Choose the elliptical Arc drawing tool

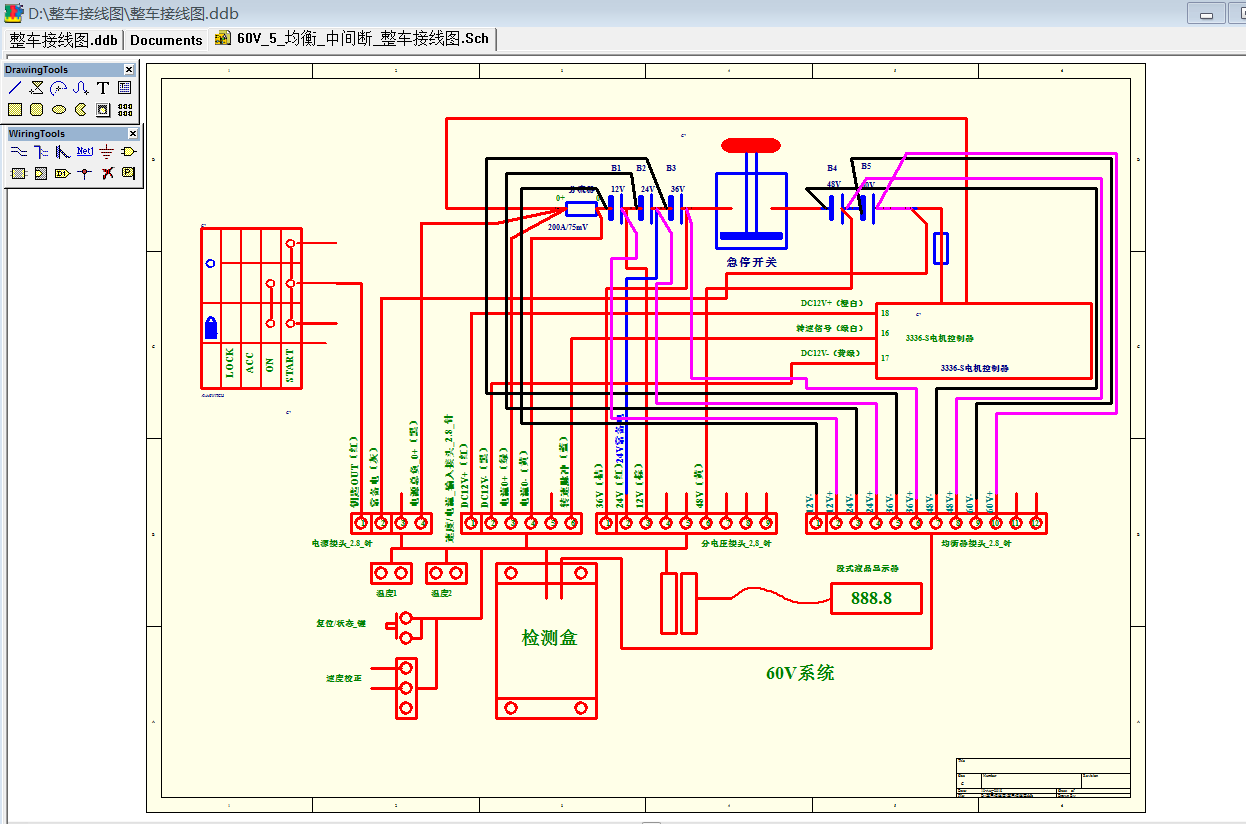point(59,88)
